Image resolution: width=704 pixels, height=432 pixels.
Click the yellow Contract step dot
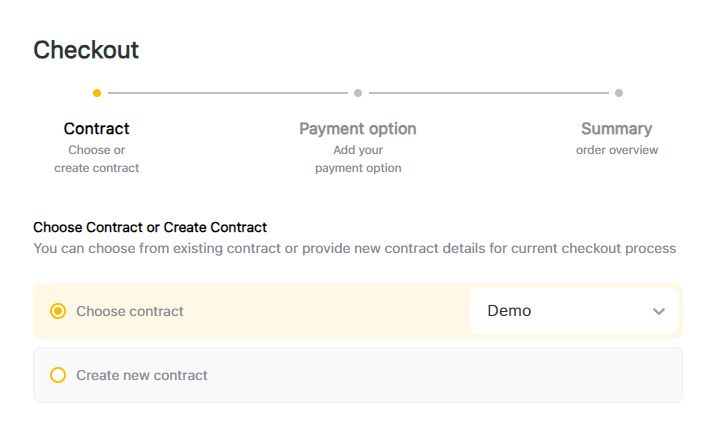(97, 93)
